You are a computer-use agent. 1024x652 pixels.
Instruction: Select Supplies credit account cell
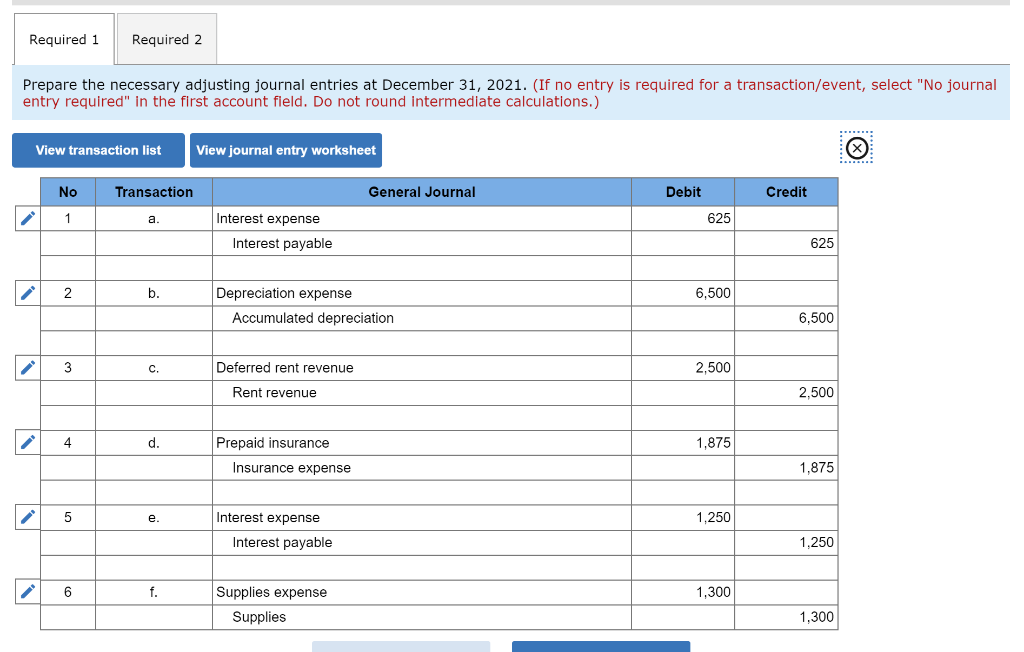[x=422, y=617]
